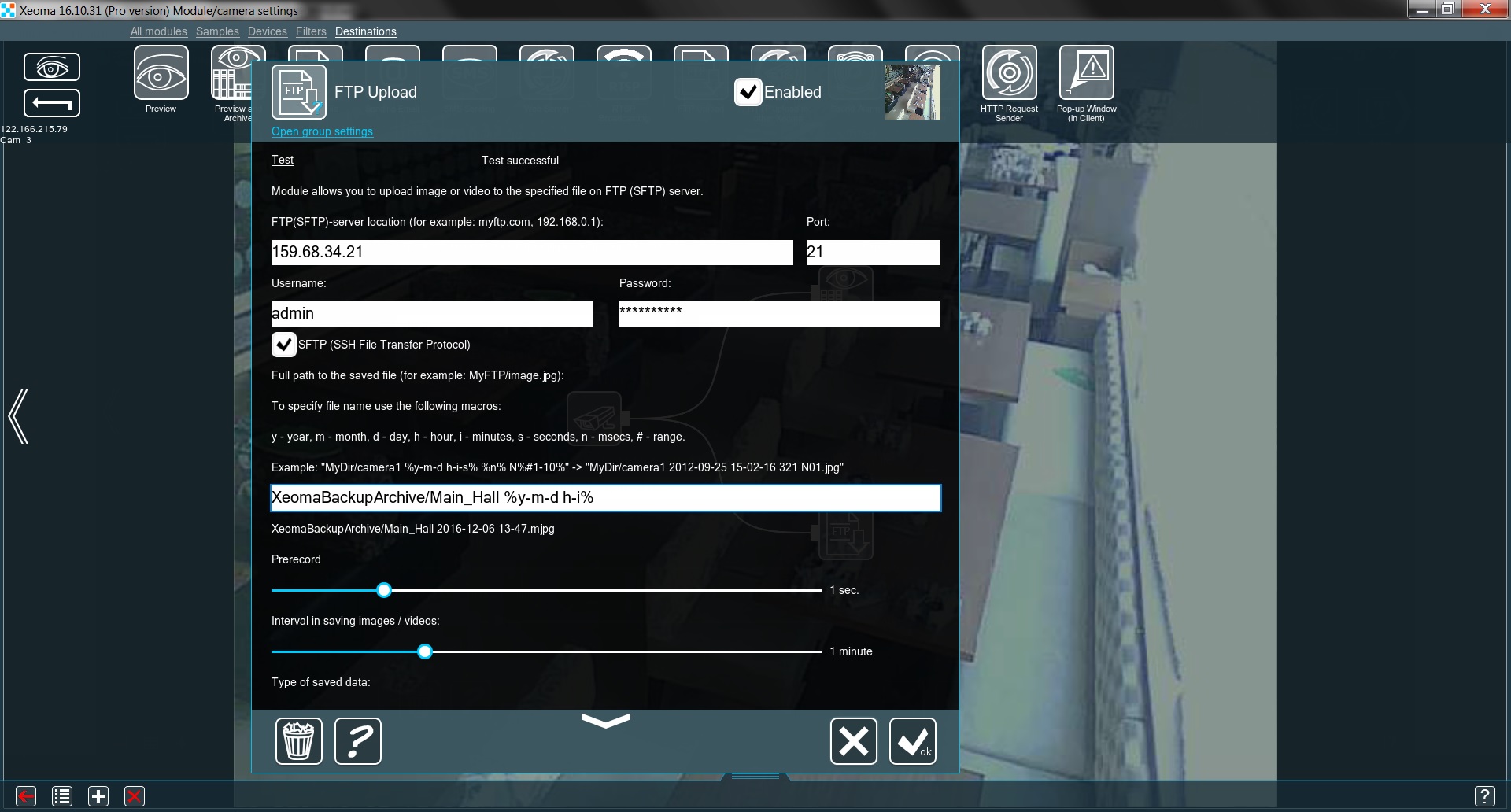The image size is (1511, 812).
Task: Toggle the SFTP (SSH File Transfer Protocol) checkbox
Action: (284, 345)
